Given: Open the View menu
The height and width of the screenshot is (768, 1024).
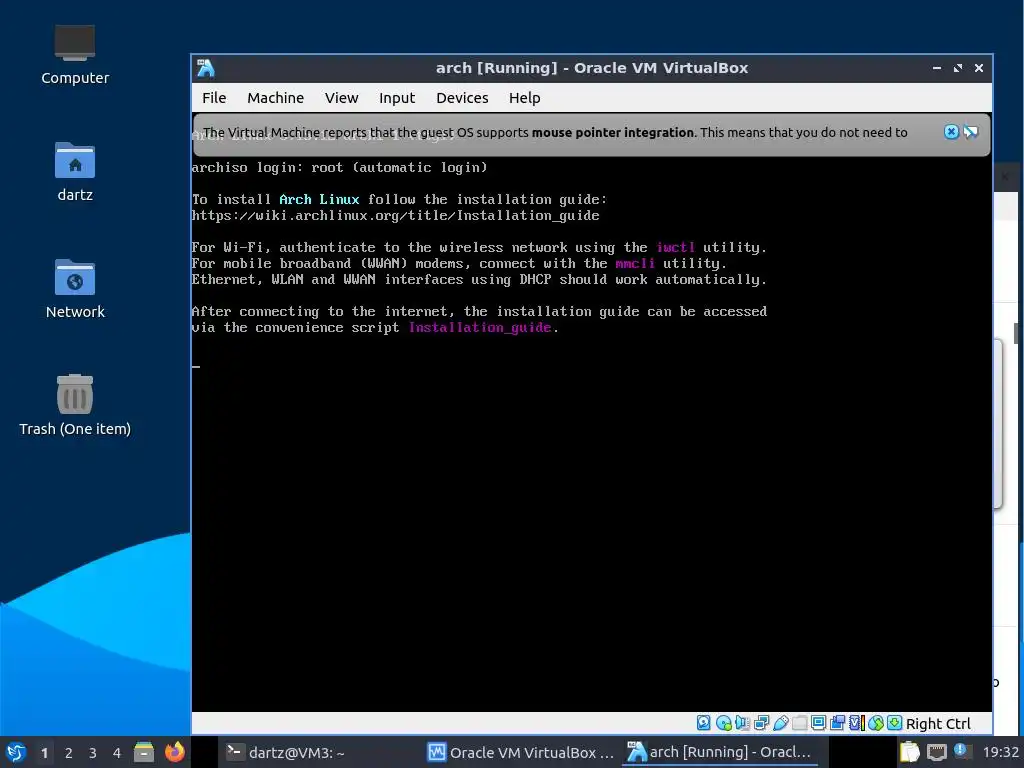Looking at the screenshot, I should [341, 98].
